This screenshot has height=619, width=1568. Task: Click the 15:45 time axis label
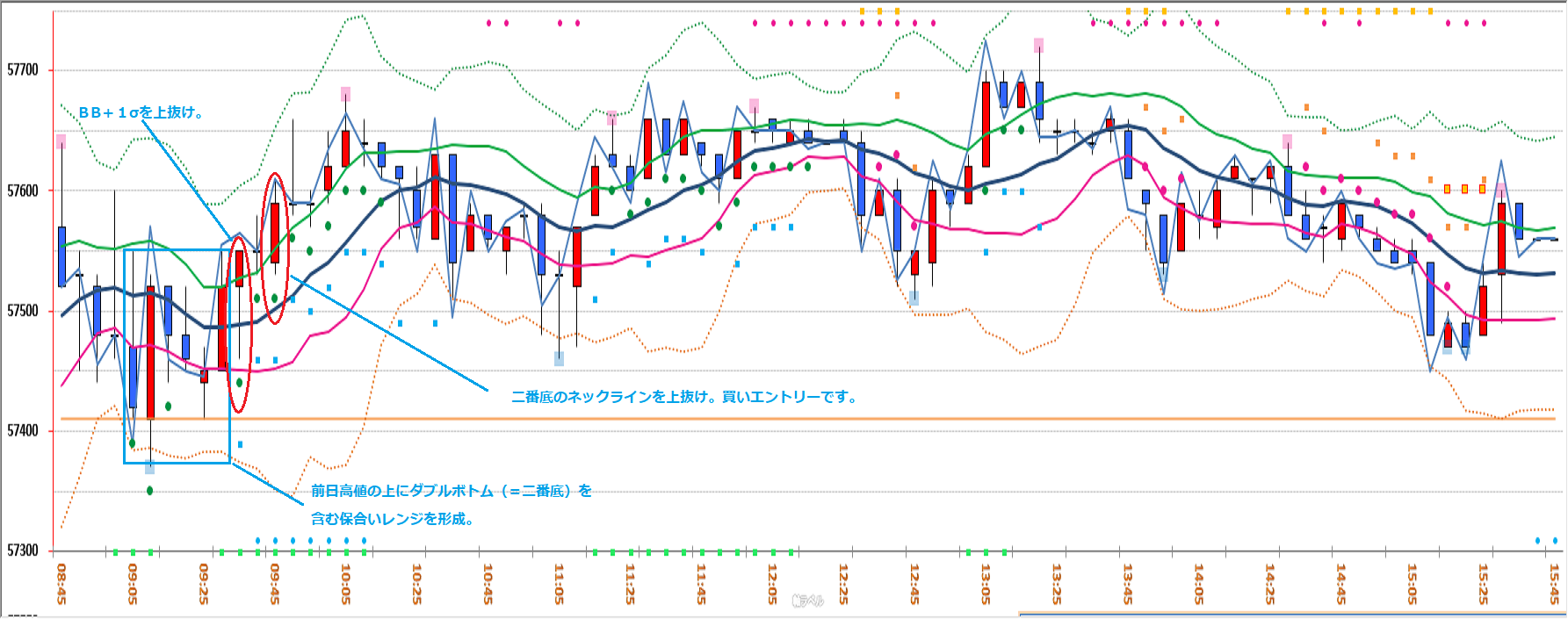click(x=1554, y=584)
